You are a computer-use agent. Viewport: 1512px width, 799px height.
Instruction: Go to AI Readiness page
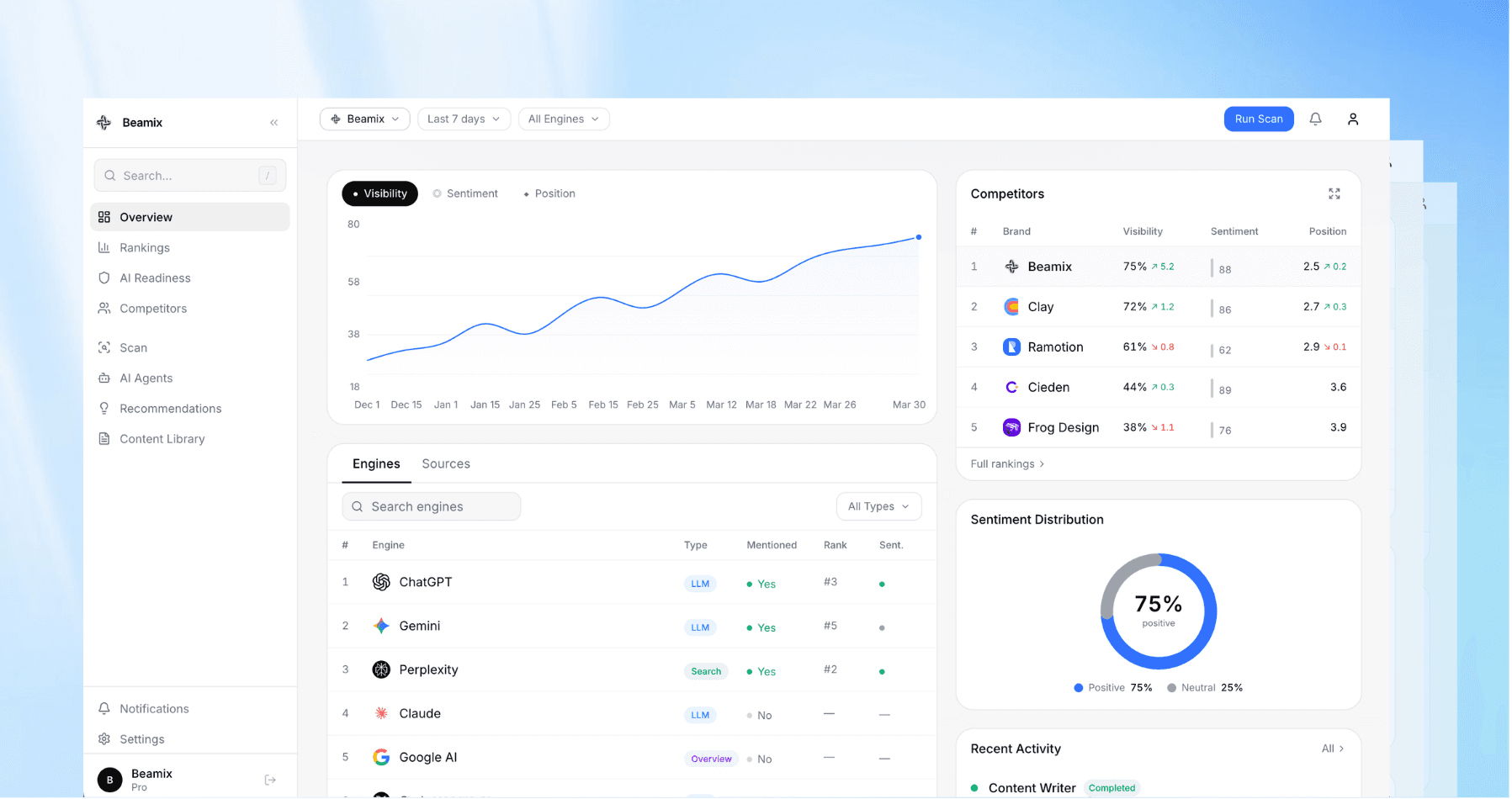(x=190, y=278)
